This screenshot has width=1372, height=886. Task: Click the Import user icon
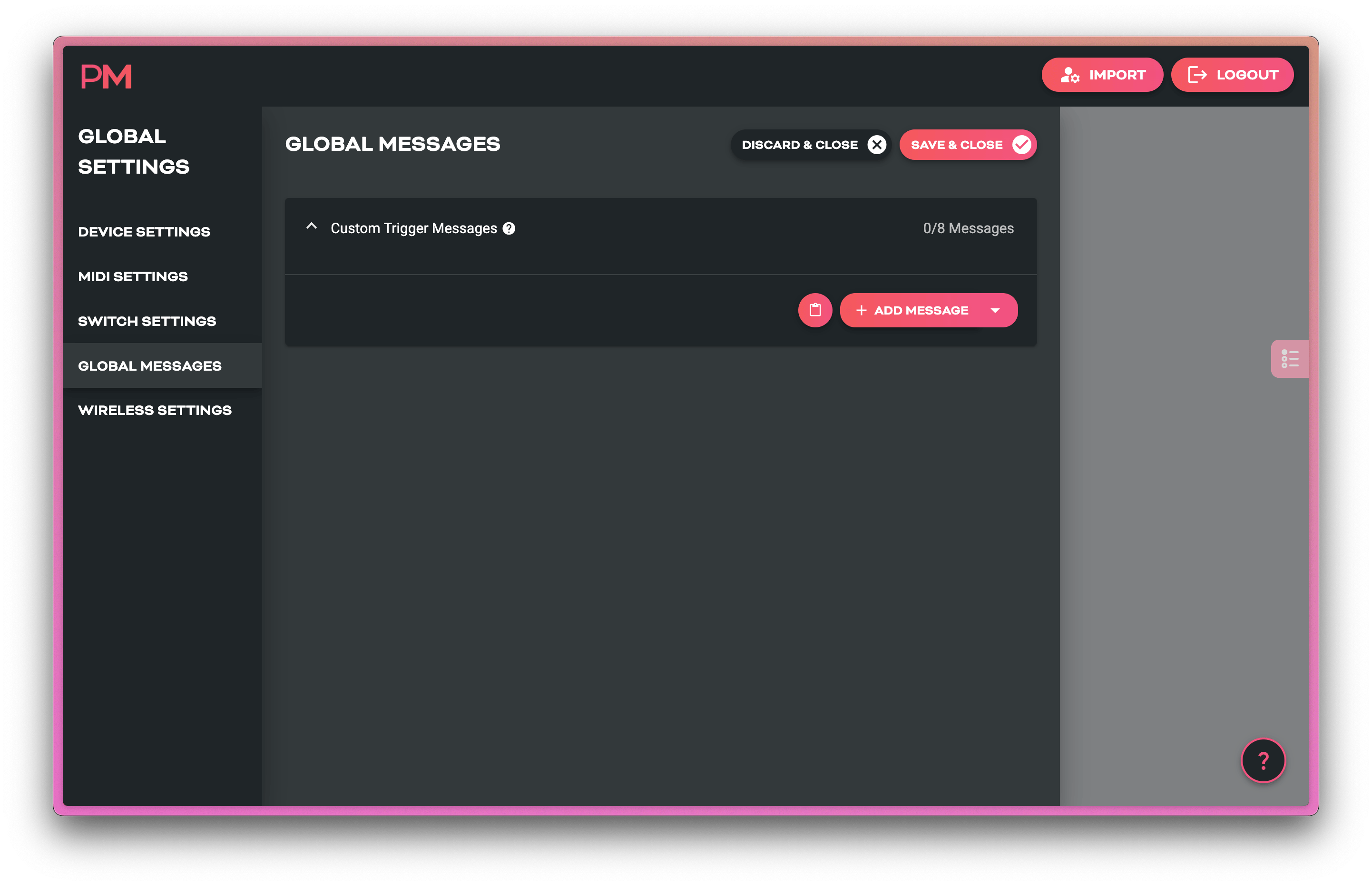pos(1071,74)
